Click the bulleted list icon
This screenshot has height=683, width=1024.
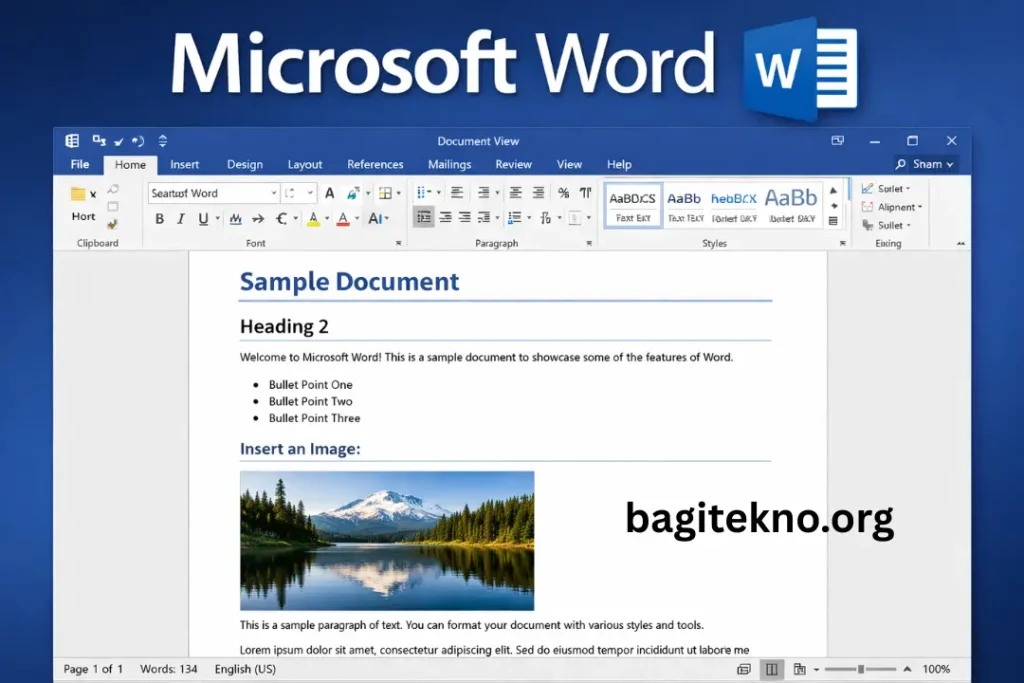(x=421, y=192)
